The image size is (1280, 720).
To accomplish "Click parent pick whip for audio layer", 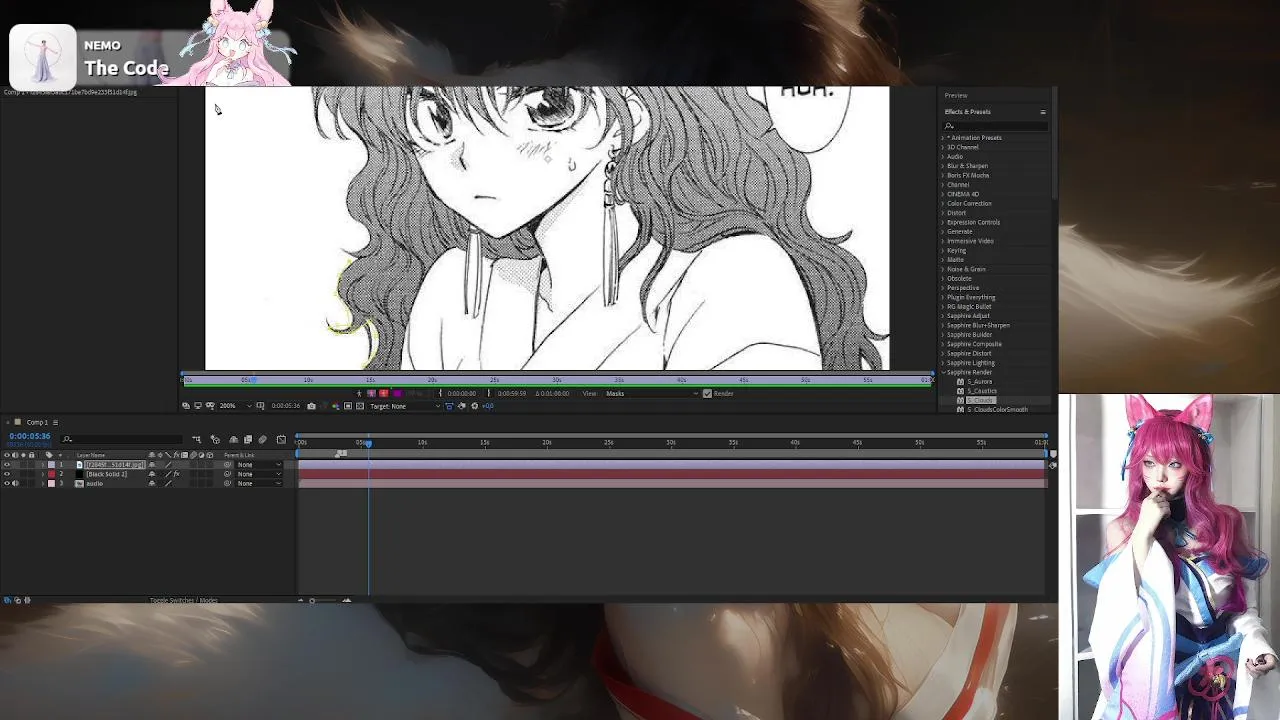I will coord(227,483).
